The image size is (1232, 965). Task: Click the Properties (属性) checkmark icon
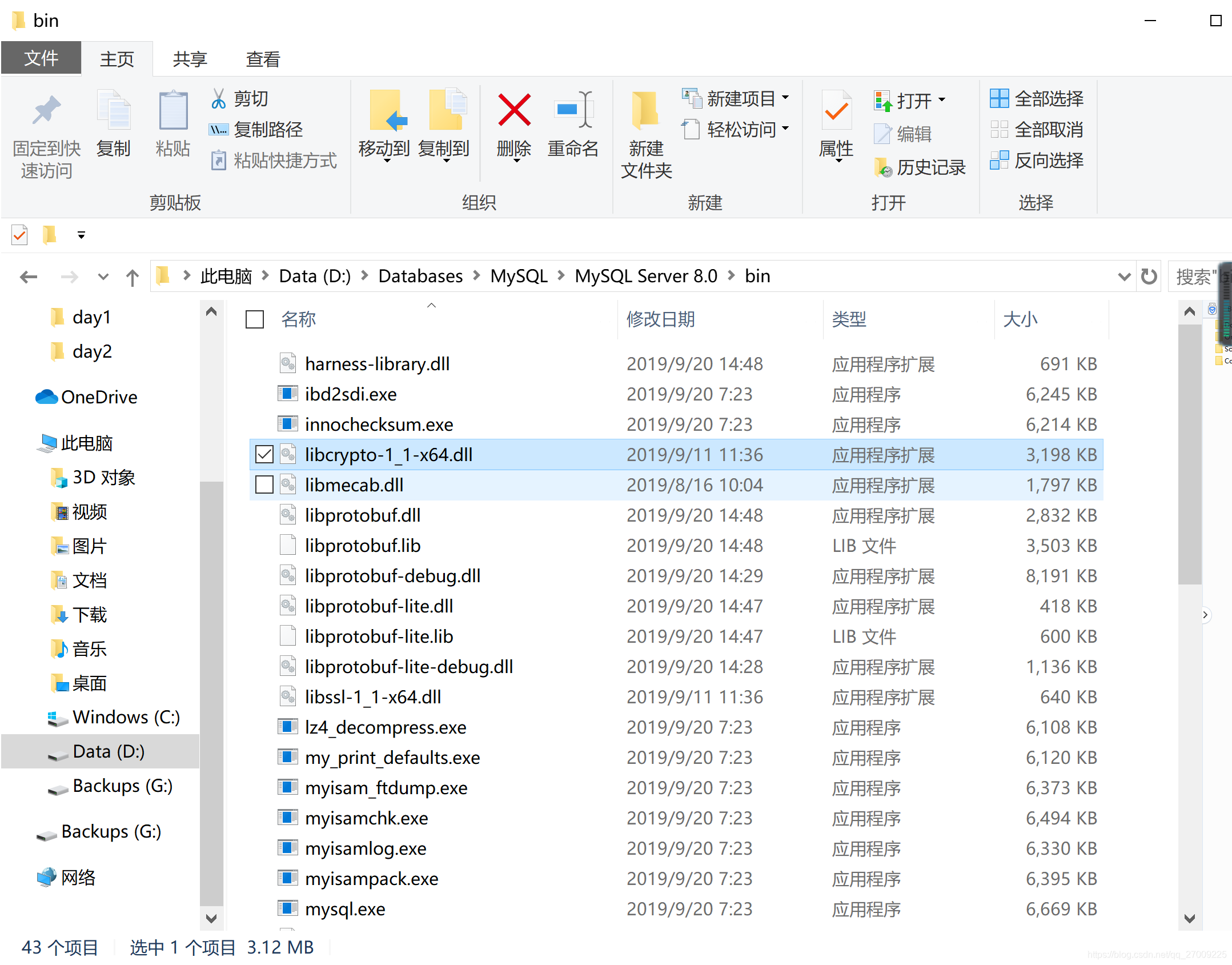(836, 110)
